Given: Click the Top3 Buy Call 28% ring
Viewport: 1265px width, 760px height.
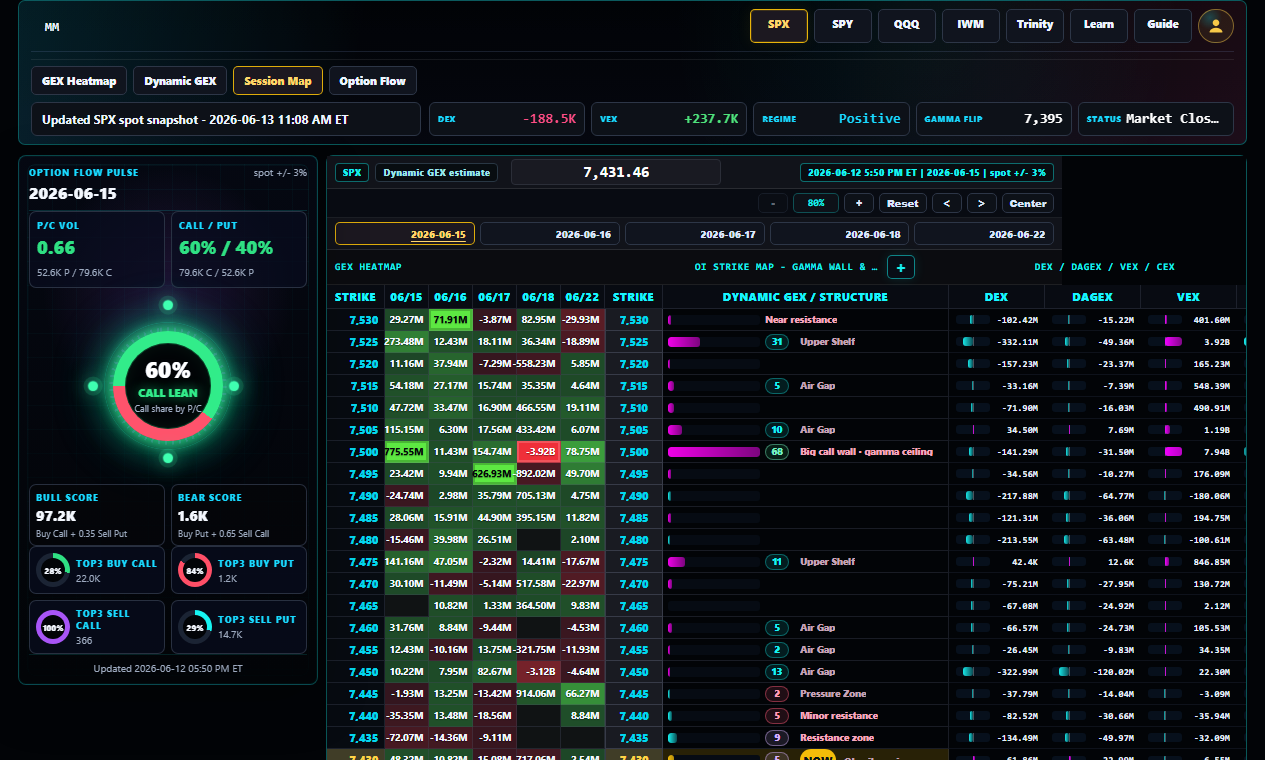Looking at the screenshot, I should coord(53,571).
